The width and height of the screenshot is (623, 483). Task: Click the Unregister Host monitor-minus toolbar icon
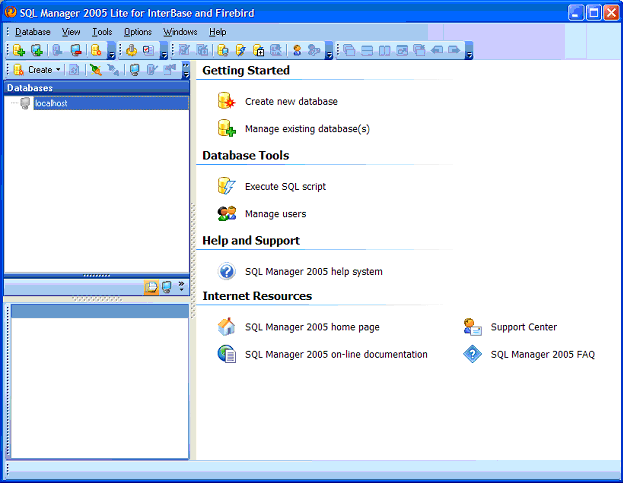[x=76, y=50]
